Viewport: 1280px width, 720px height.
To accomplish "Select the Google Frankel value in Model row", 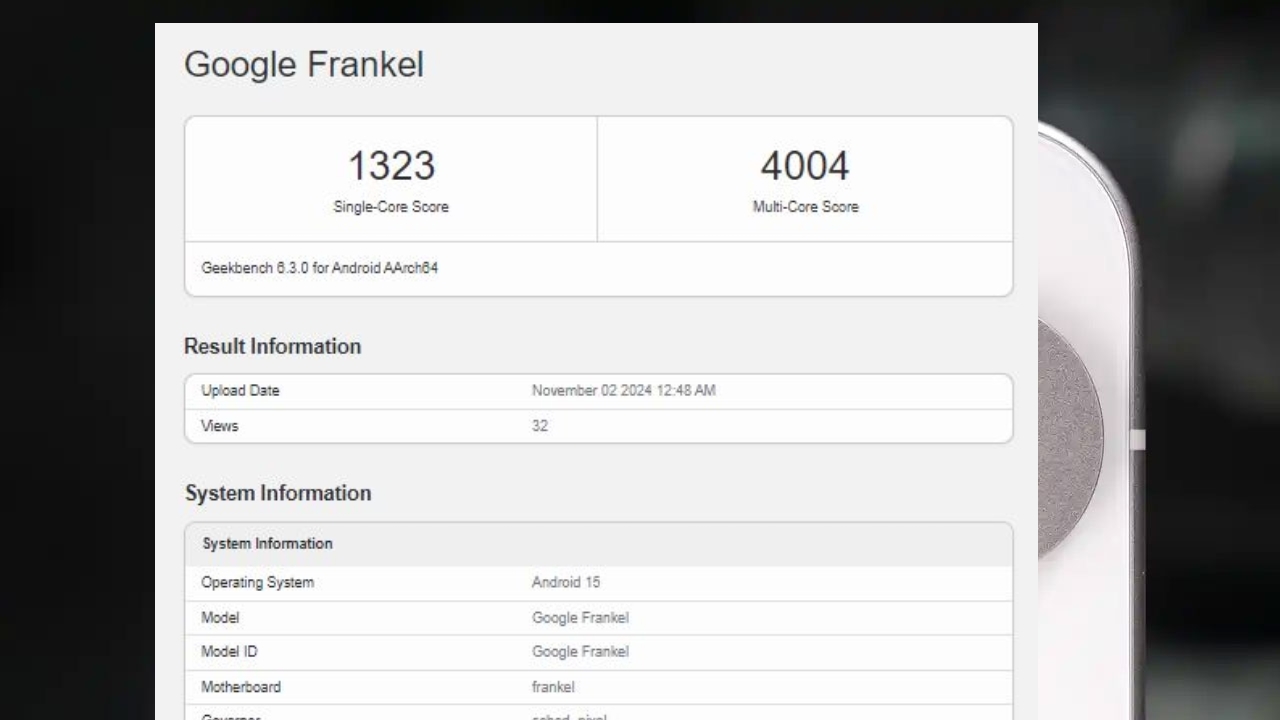I will click(x=580, y=618).
